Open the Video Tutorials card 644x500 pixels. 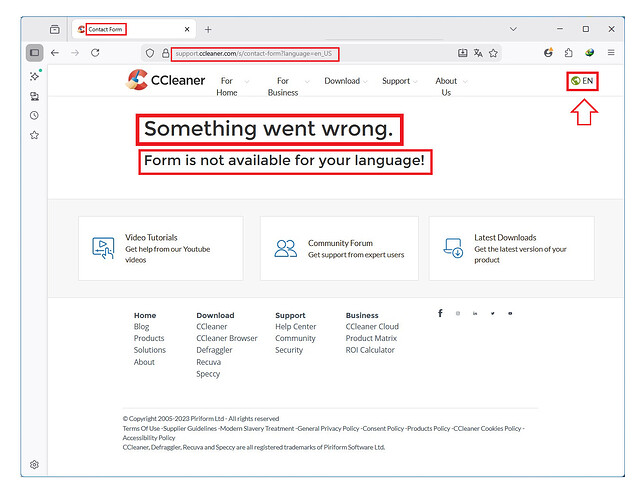pos(160,247)
